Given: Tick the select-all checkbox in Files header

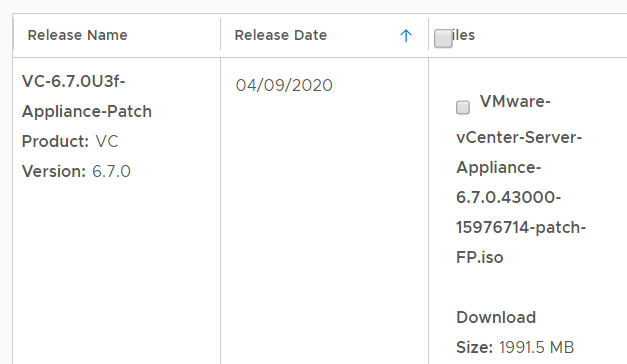Looking at the screenshot, I should 443,38.
